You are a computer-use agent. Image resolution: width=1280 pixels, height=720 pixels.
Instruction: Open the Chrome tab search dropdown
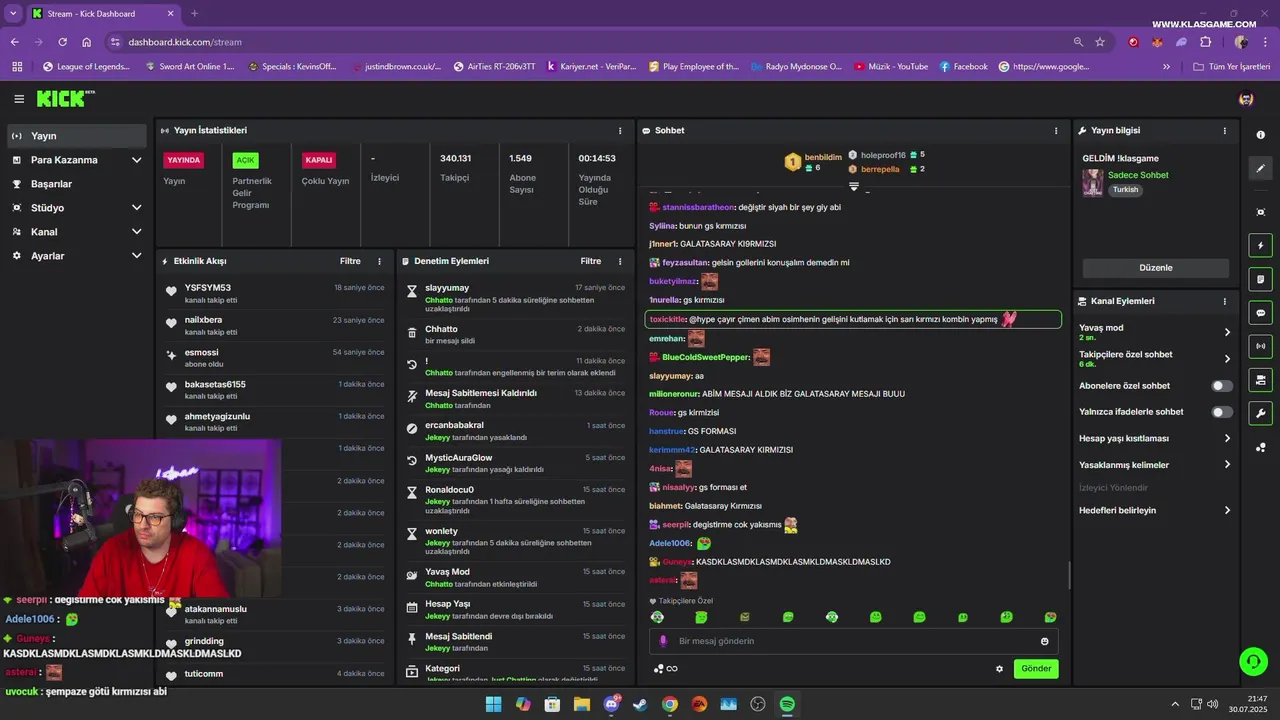(13, 13)
